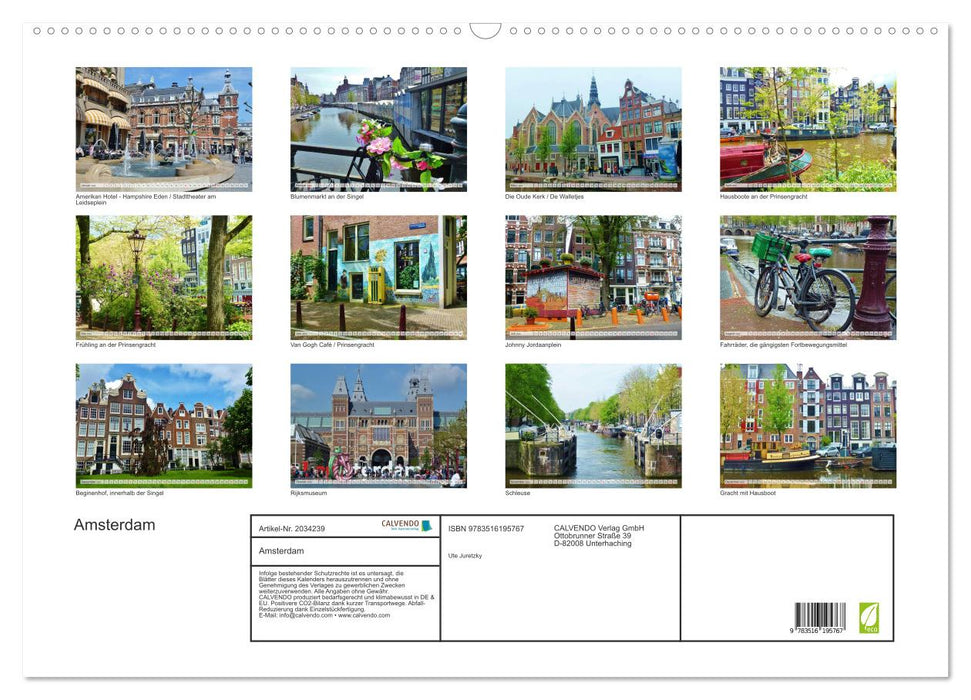Select the Amerikan Hotel Leidseplein photo
Screen dimensions: 971x700
[164, 128]
